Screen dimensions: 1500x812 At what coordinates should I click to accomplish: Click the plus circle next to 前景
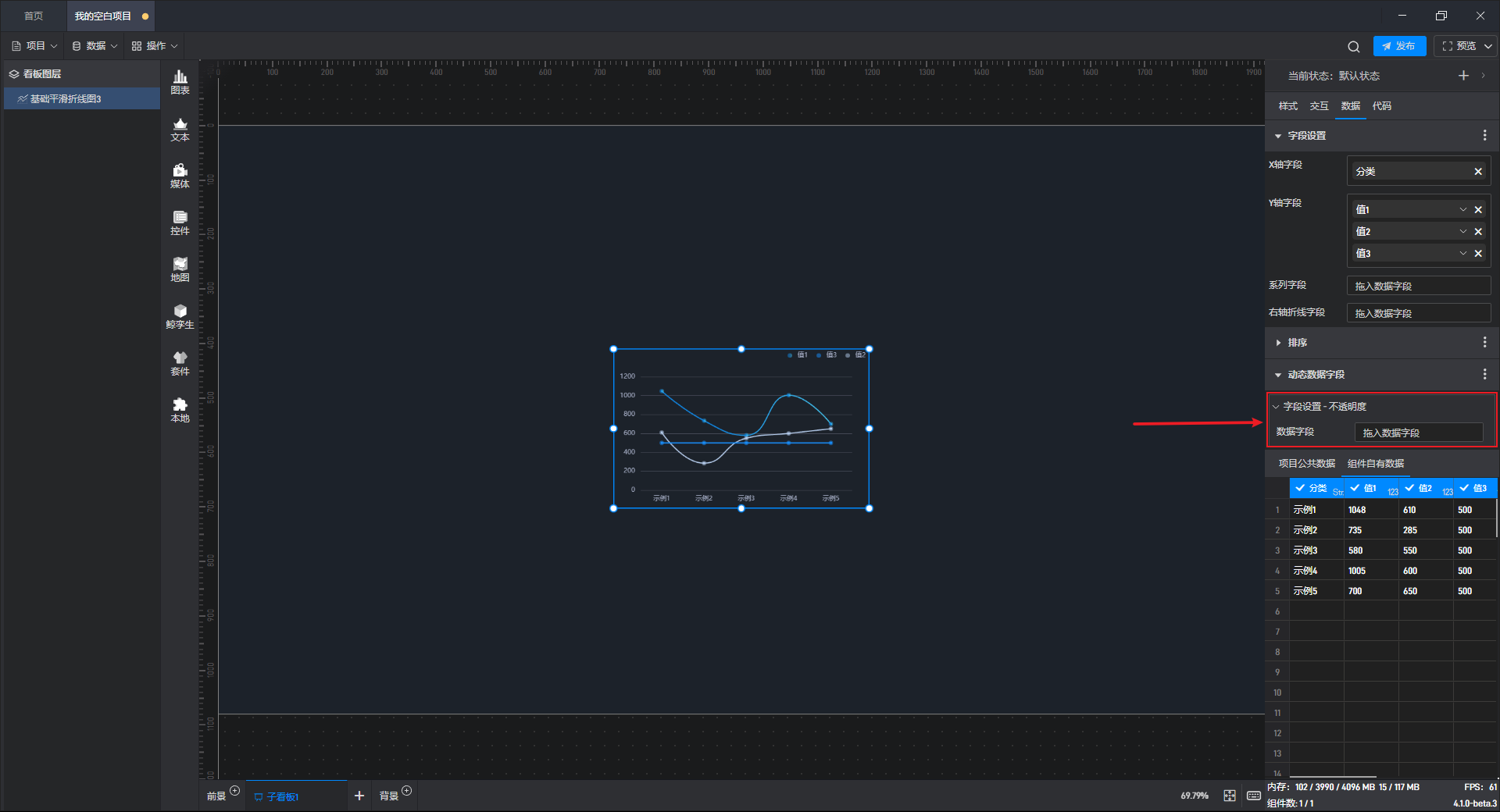pyautogui.click(x=234, y=791)
